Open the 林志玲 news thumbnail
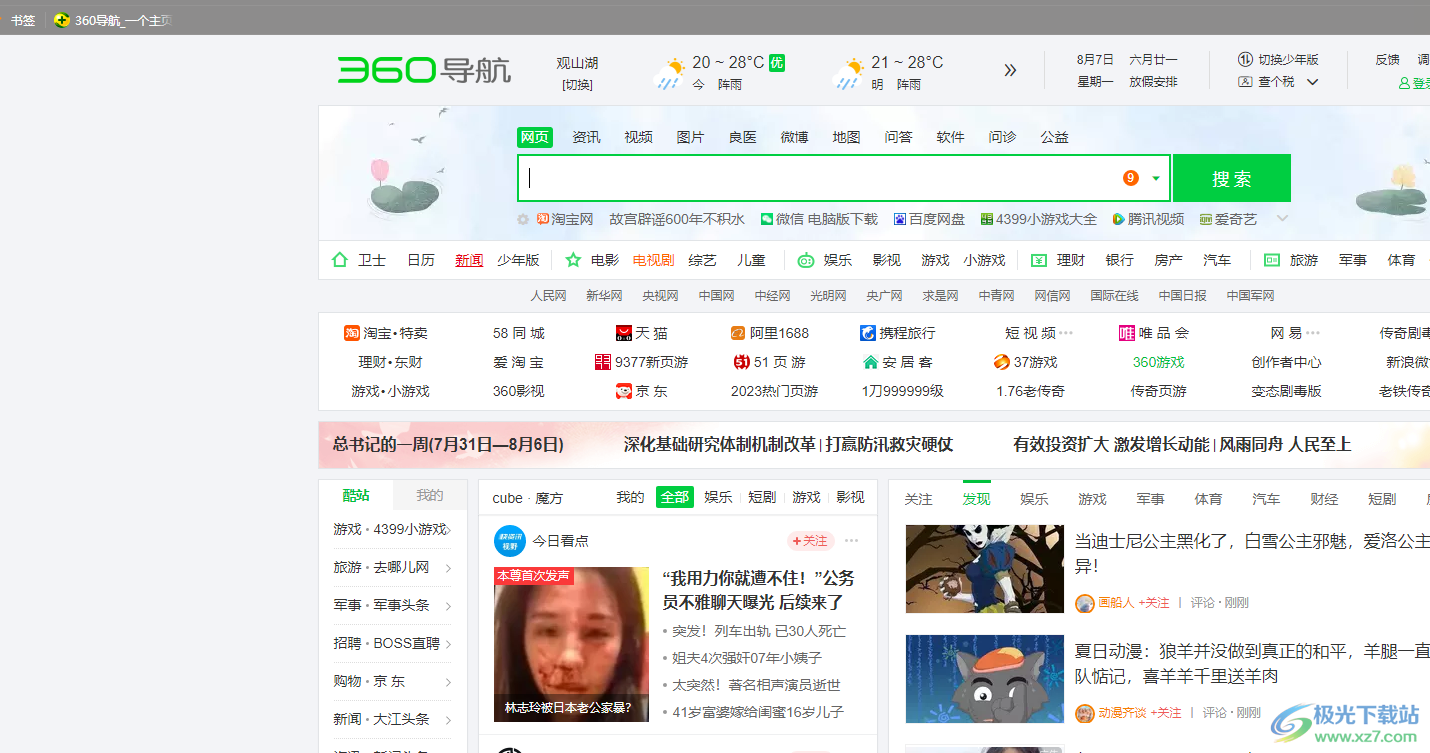 [571, 644]
